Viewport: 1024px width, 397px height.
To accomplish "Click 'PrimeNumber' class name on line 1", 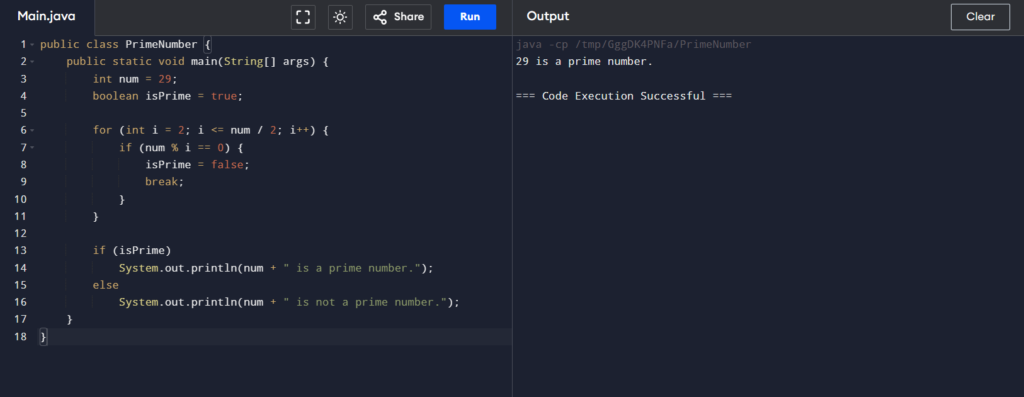I will pyautogui.click(x=161, y=44).
